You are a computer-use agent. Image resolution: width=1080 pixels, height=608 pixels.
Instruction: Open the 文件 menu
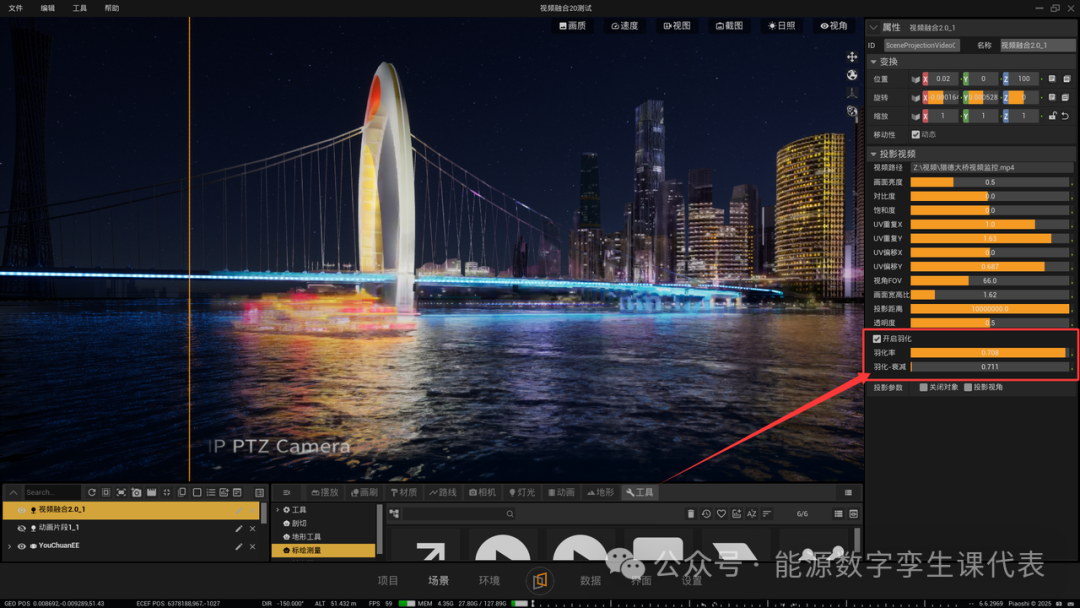(16, 8)
